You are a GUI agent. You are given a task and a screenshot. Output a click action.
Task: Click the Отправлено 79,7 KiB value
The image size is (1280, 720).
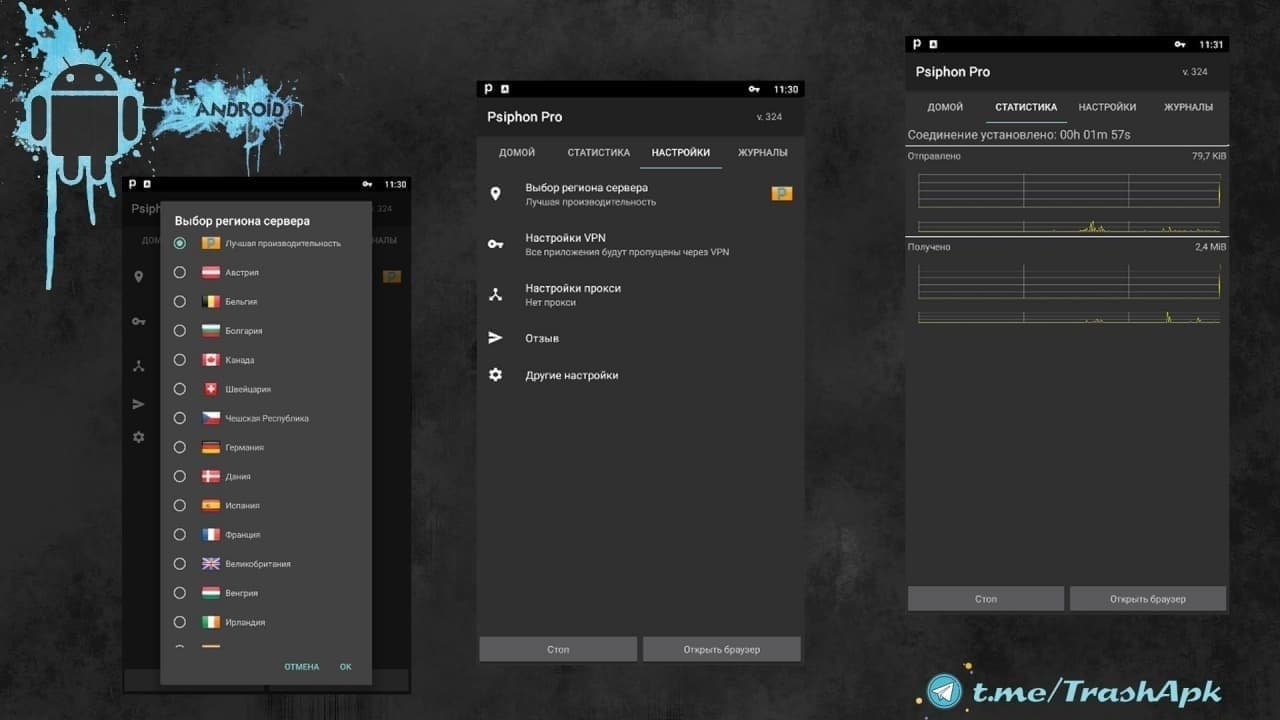pos(1209,156)
